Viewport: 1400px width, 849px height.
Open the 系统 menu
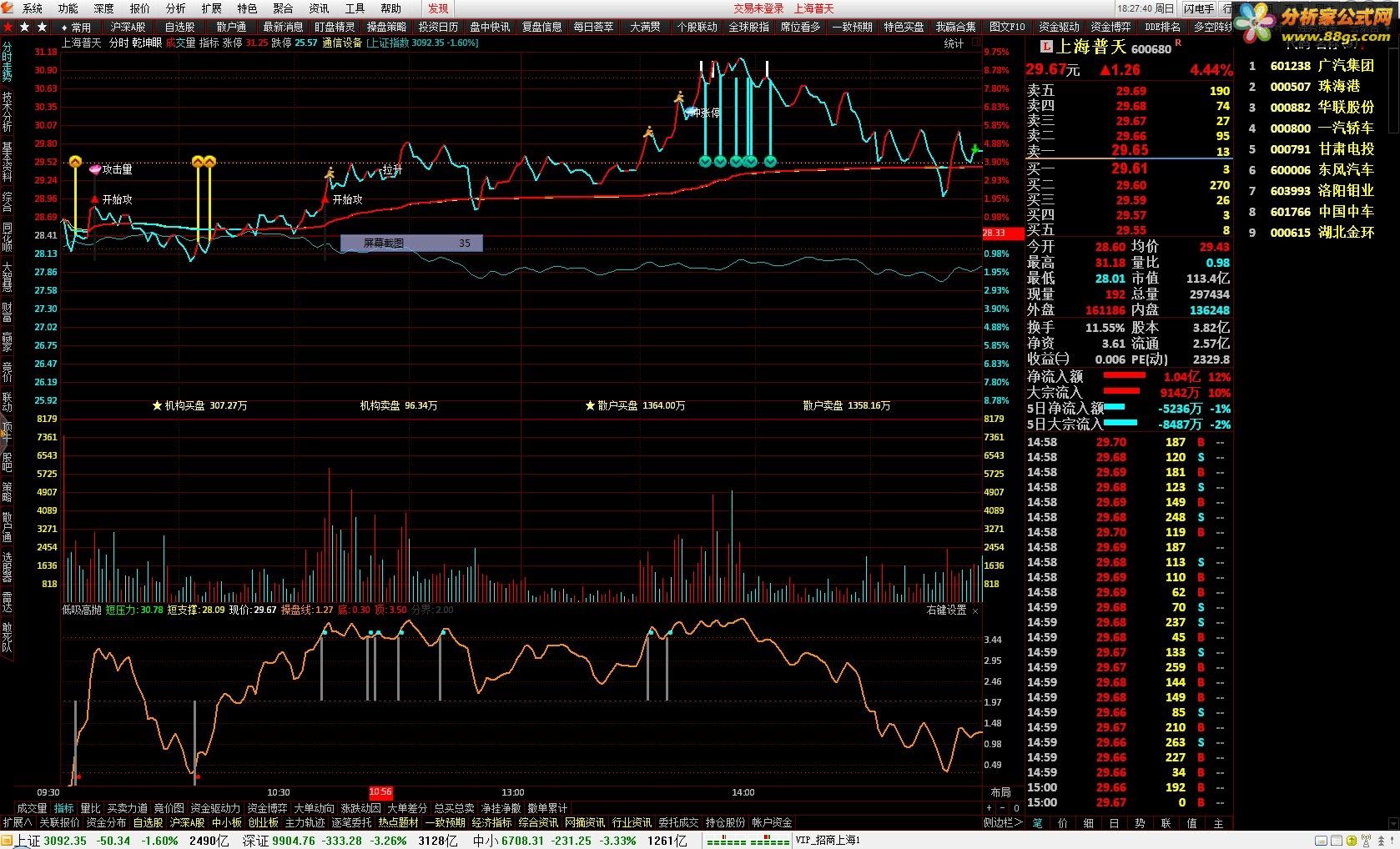pos(32,8)
